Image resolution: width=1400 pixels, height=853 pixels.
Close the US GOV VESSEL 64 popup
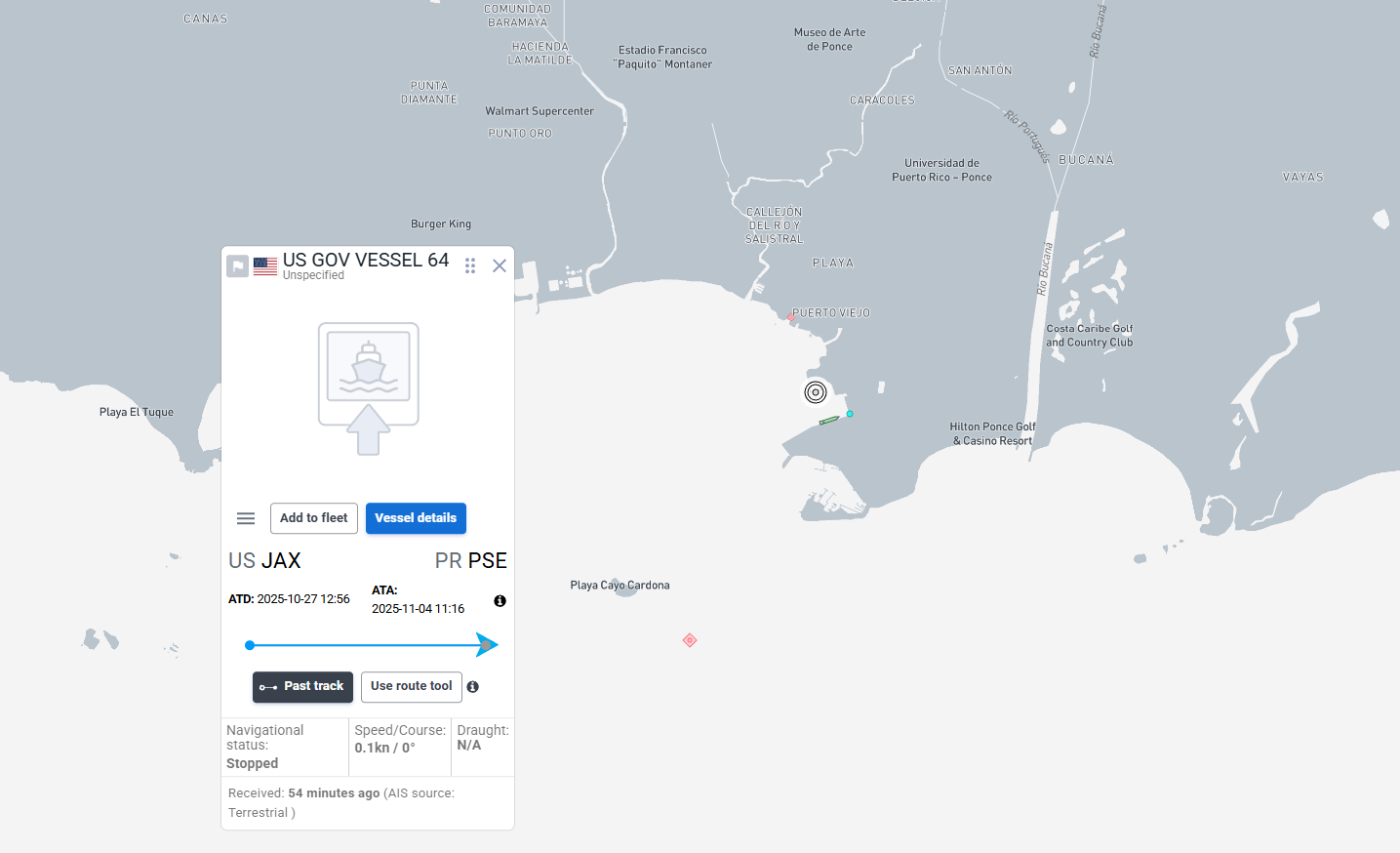pyautogui.click(x=500, y=265)
